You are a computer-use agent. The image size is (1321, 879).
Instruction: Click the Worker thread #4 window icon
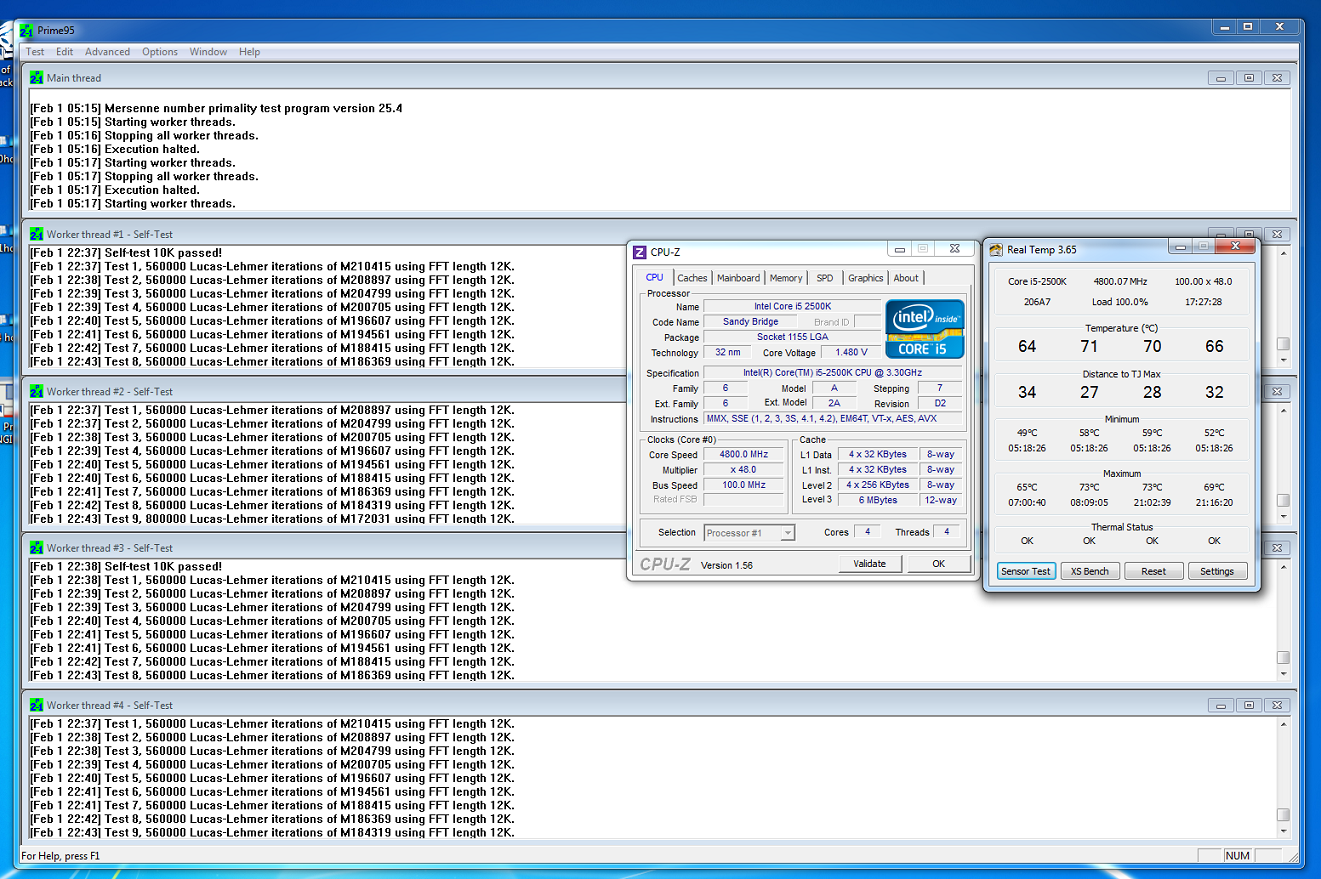tap(37, 705)
